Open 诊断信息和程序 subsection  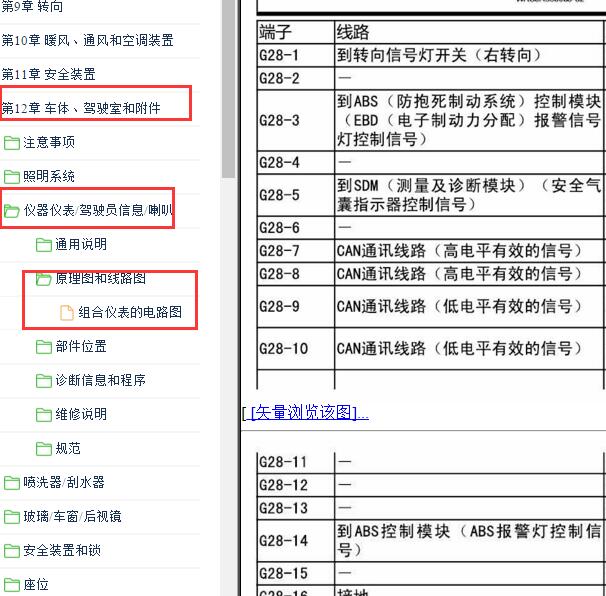[x=100, y=380]
